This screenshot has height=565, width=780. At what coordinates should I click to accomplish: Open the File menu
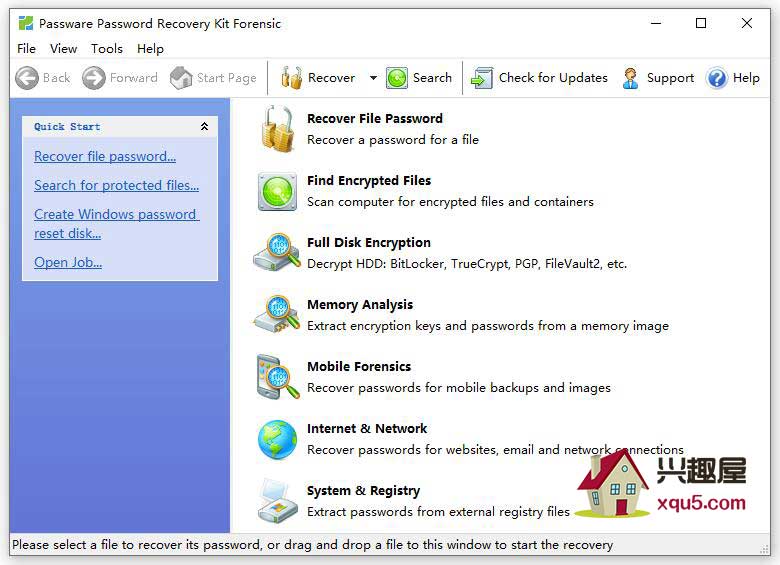point(26,49)
